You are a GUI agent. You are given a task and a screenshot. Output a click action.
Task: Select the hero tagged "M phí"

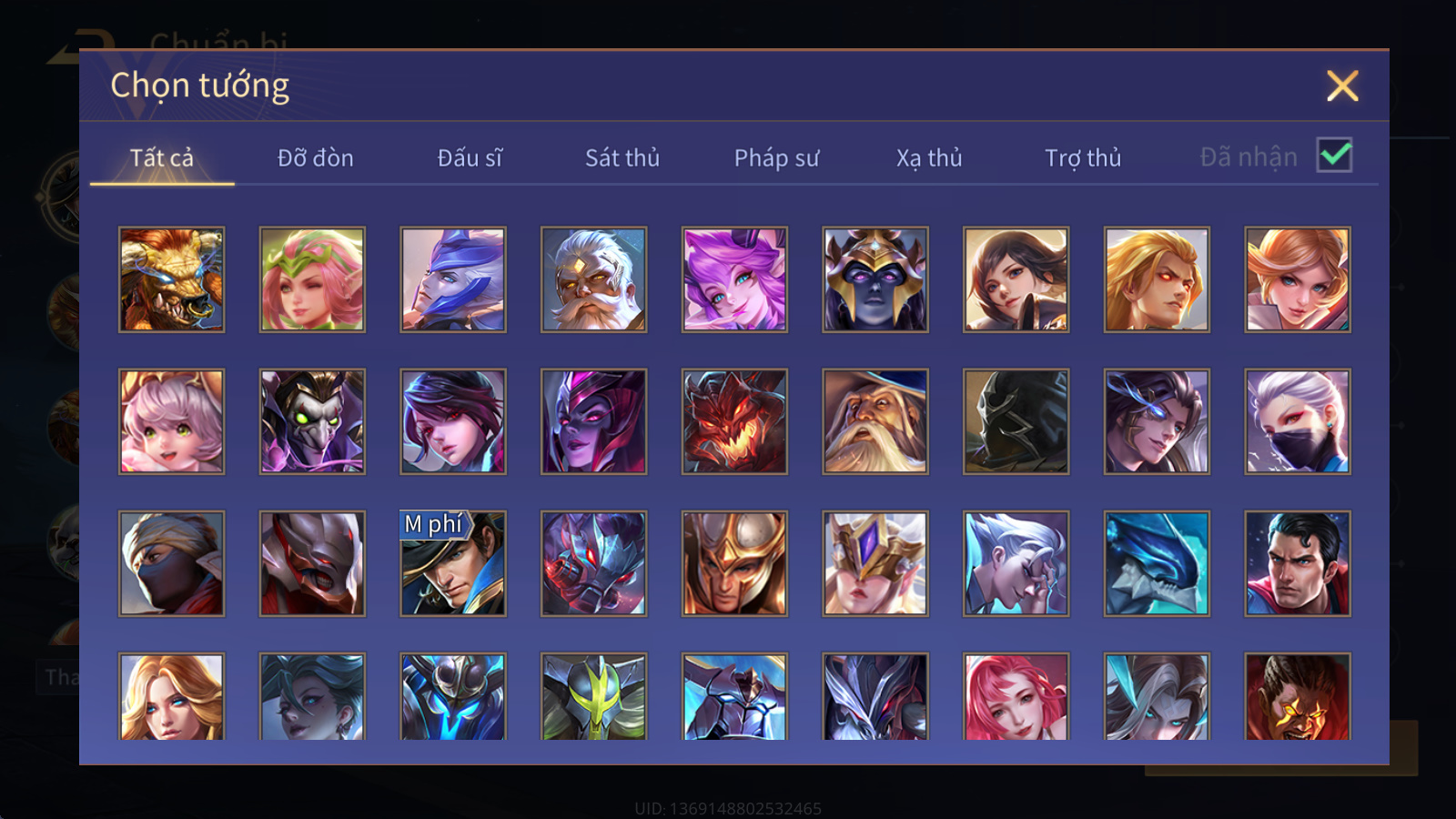453,563
